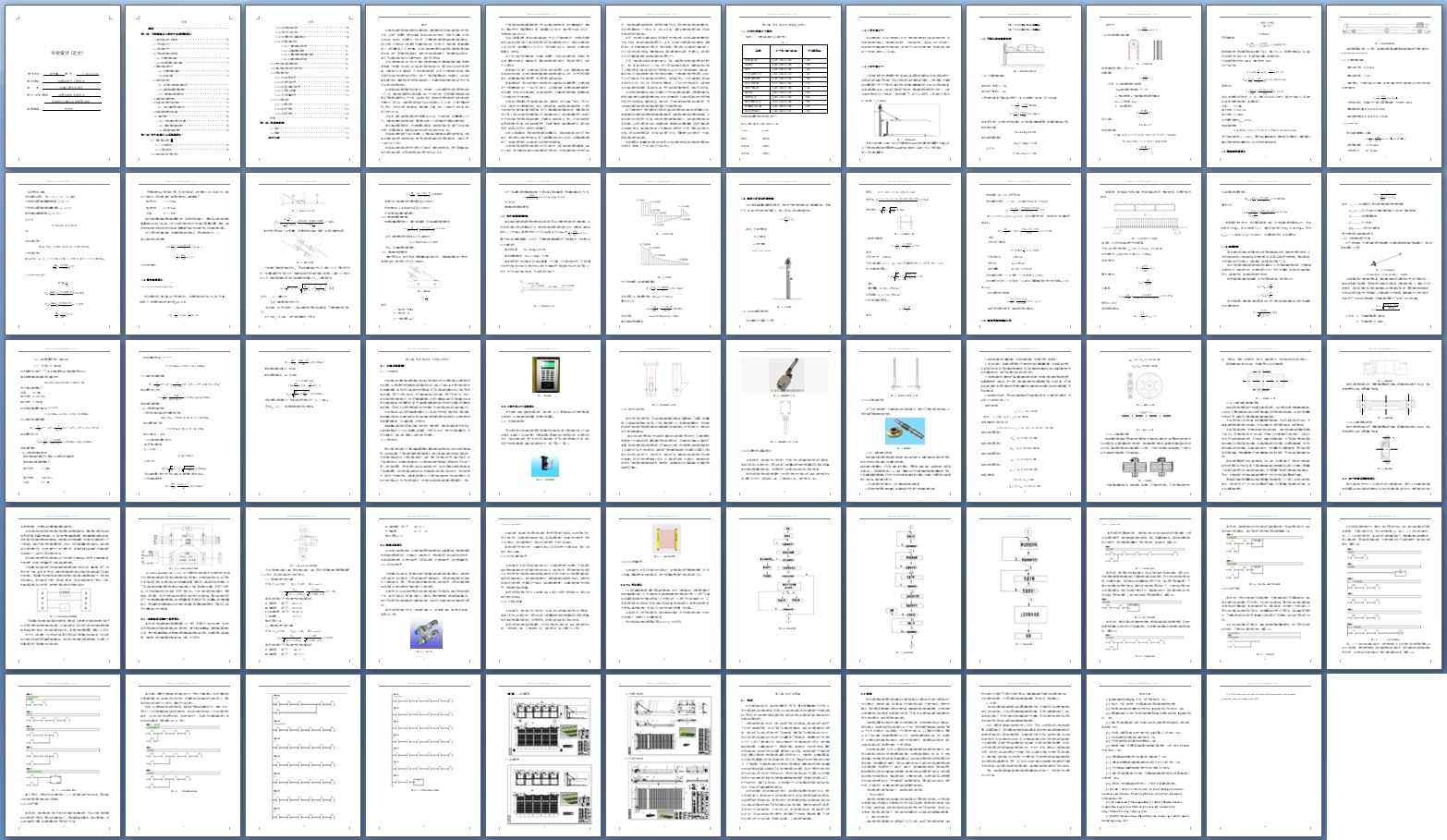Open the page with the circular coupling drawing

1144,421
